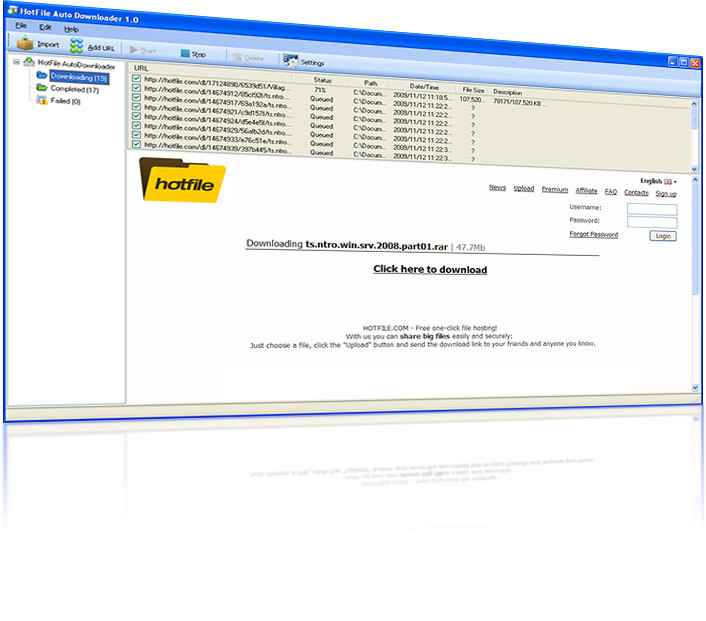Uncheck the 14674917 URL row checkbox

click(x=136, y=97)
